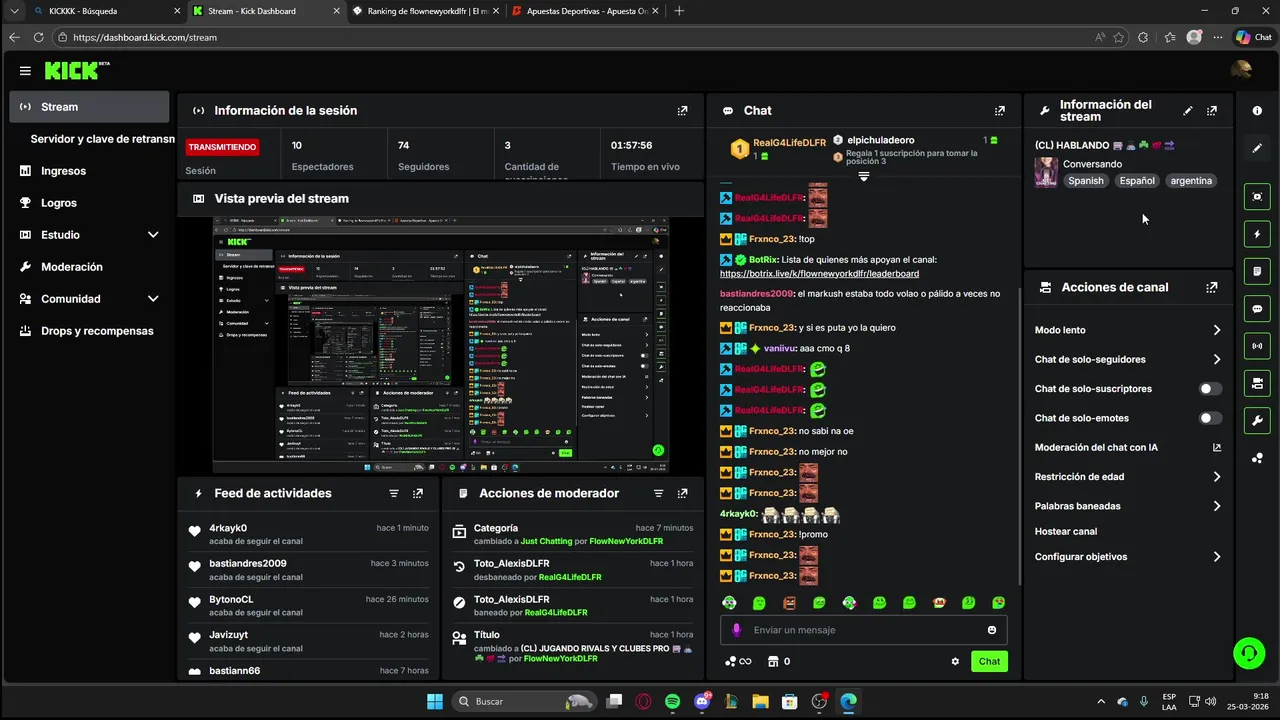Pop out the Chat panel
The width and height of the screenshot is (1280, 720).
tap(999, 111)
